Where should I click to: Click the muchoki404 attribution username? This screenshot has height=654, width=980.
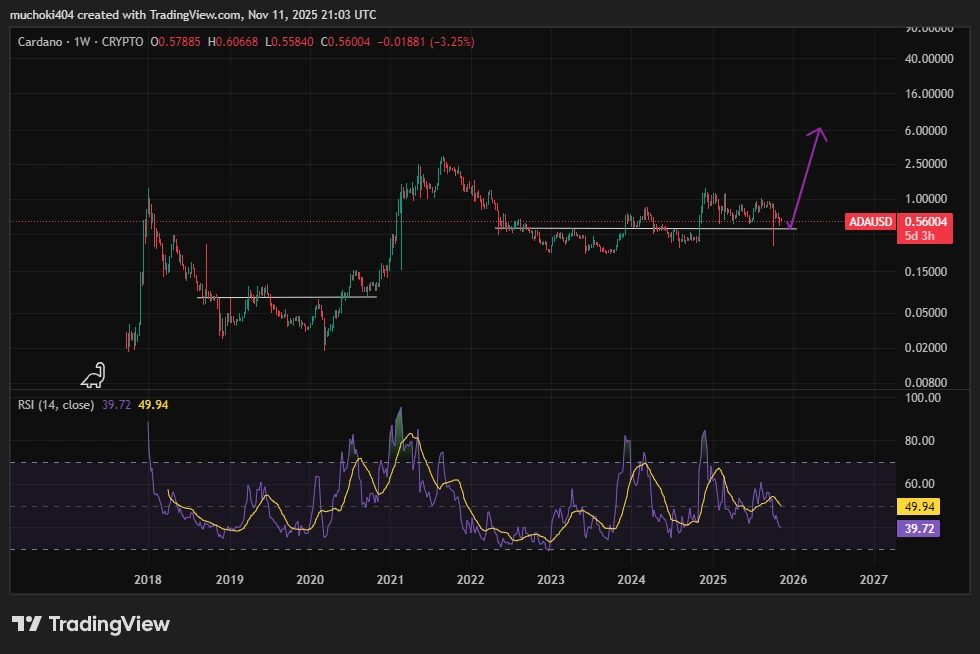tap(43, 14)
